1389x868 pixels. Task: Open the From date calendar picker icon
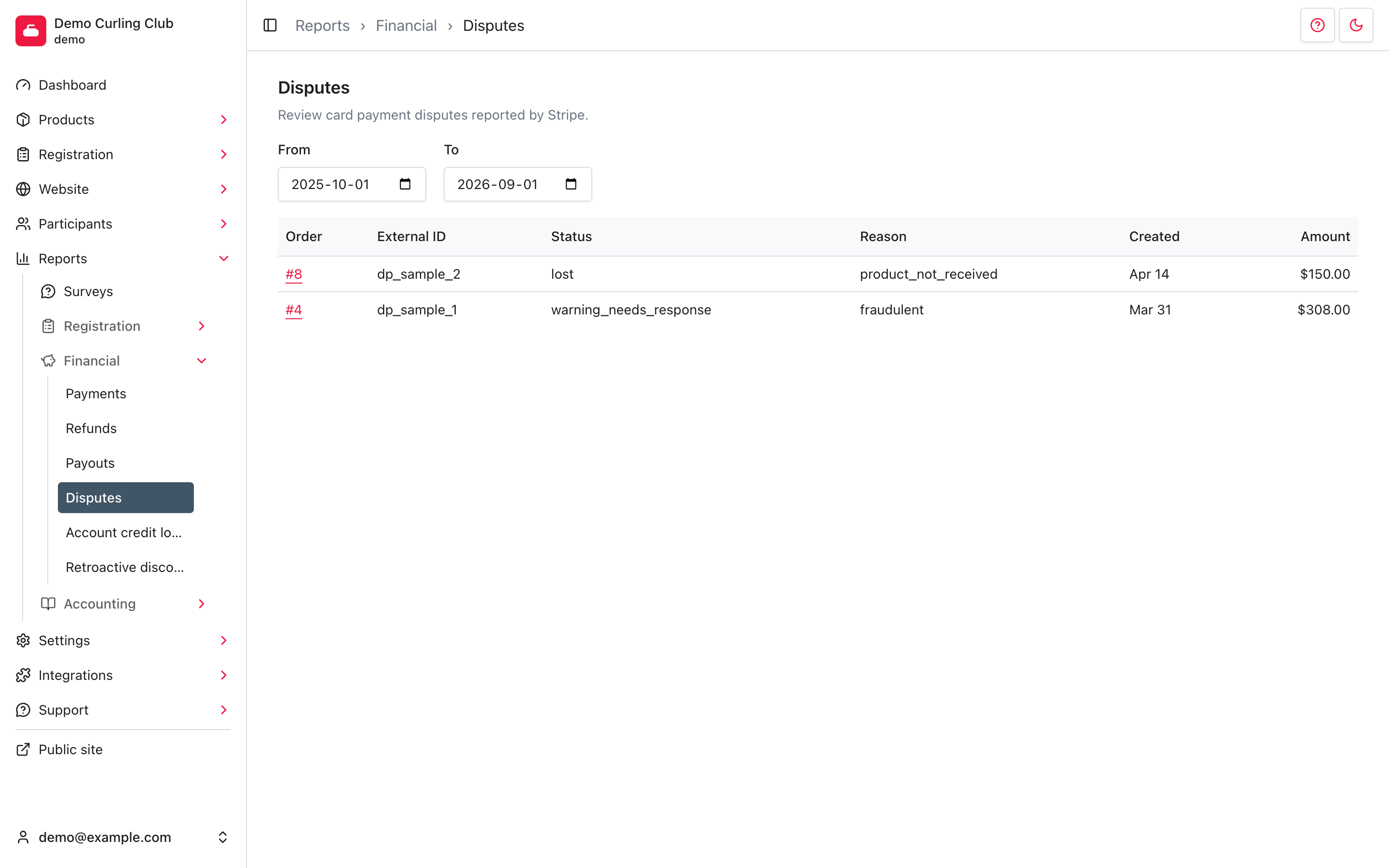[405, 184]
